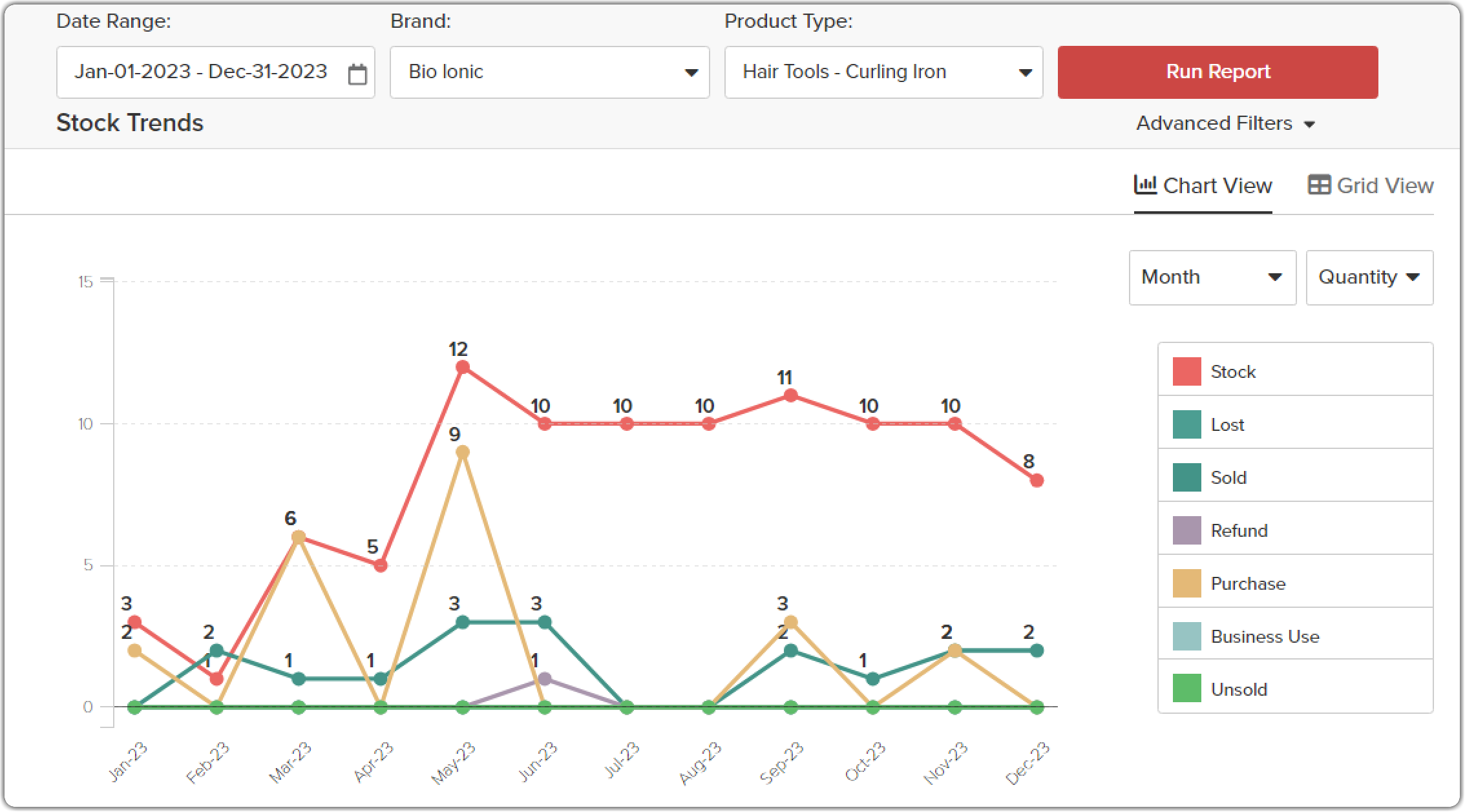Open the Brand dropdown showing Bio Ionic
The image size is (1465, 812).
pyautogui.click(x=550, y=72)
